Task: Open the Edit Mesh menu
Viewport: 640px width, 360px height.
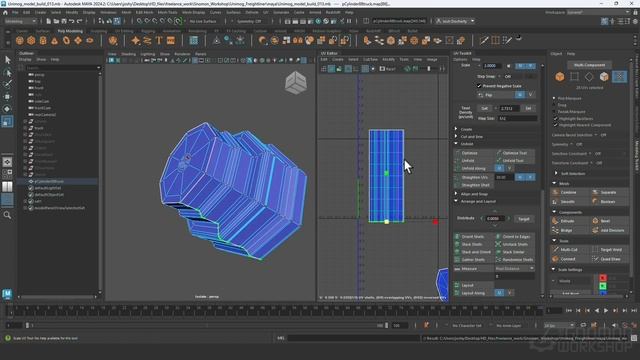Action: [144, 12]
